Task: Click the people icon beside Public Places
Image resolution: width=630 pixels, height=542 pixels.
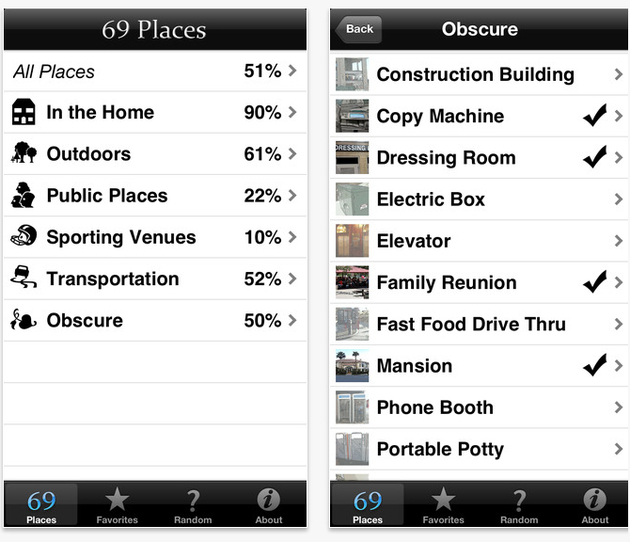Action: pos(23,196)
